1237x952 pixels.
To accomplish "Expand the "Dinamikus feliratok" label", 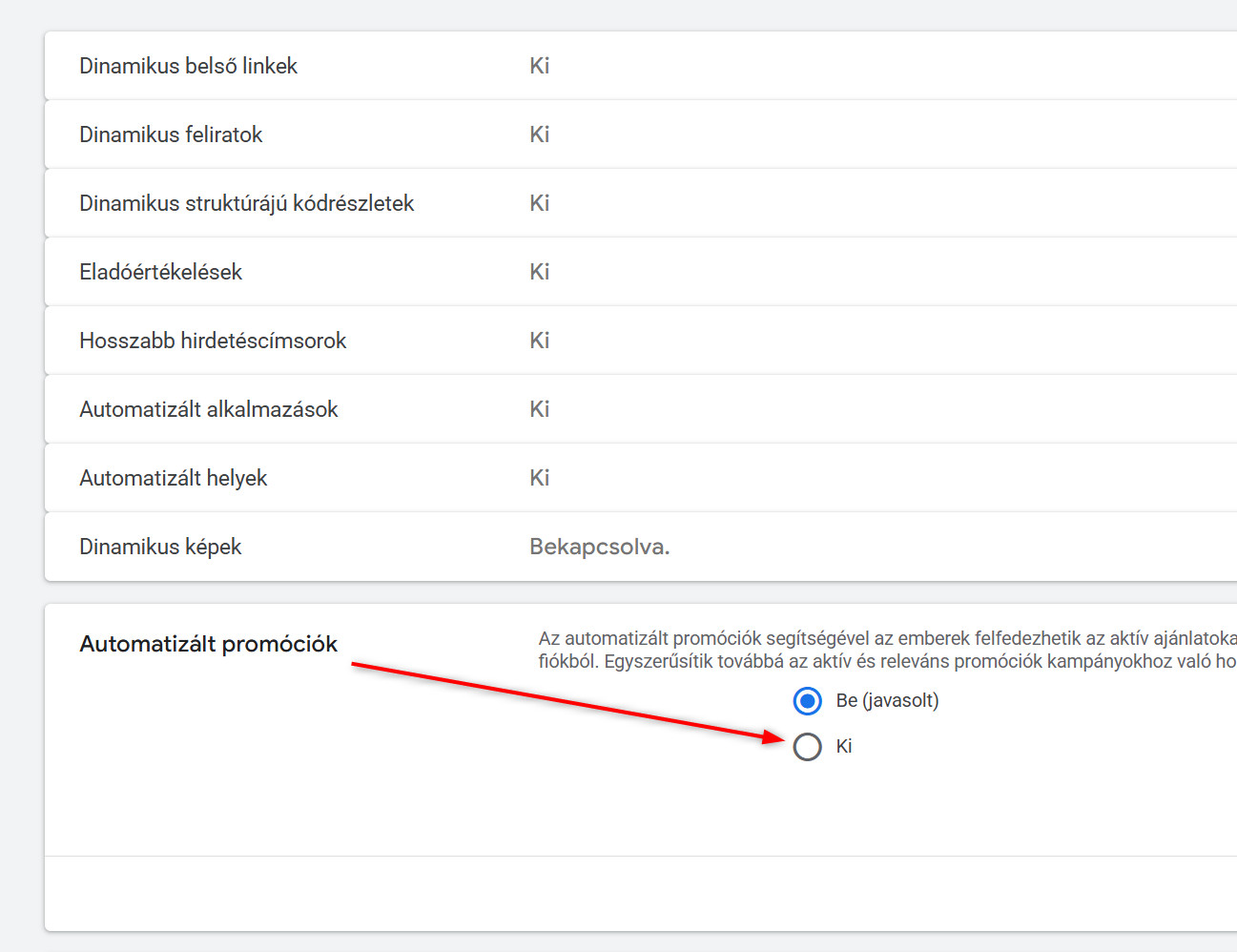I will 171,135.
